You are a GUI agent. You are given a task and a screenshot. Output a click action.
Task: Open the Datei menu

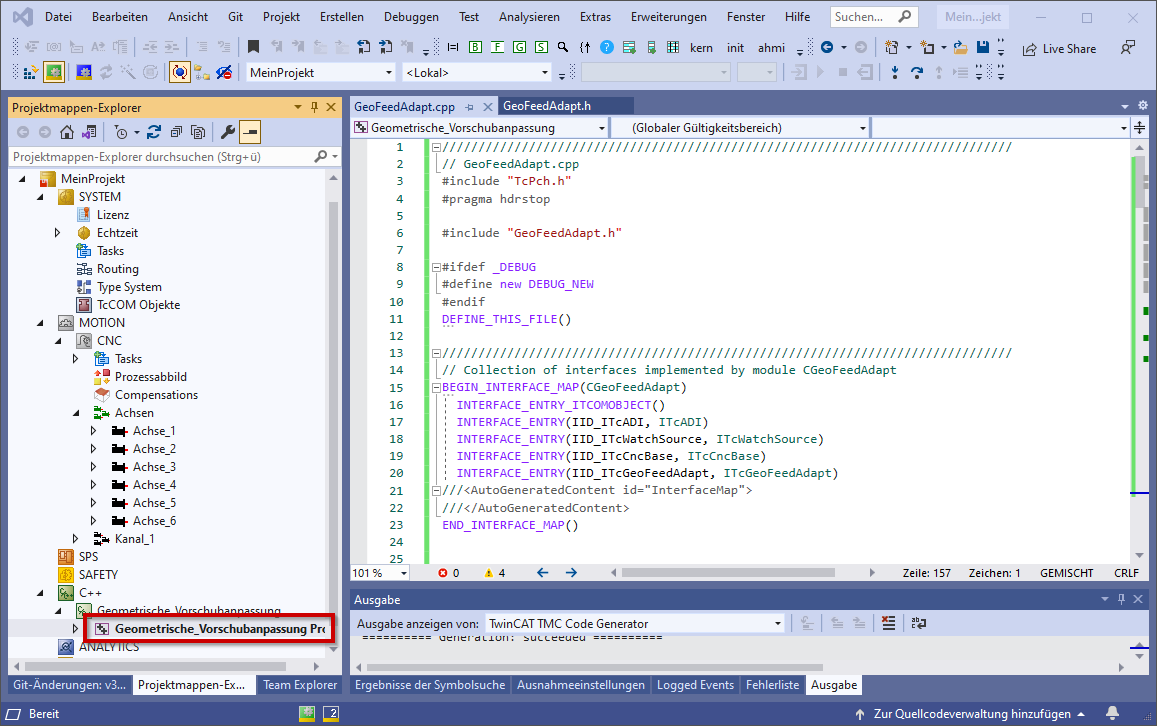coord(58,16)
